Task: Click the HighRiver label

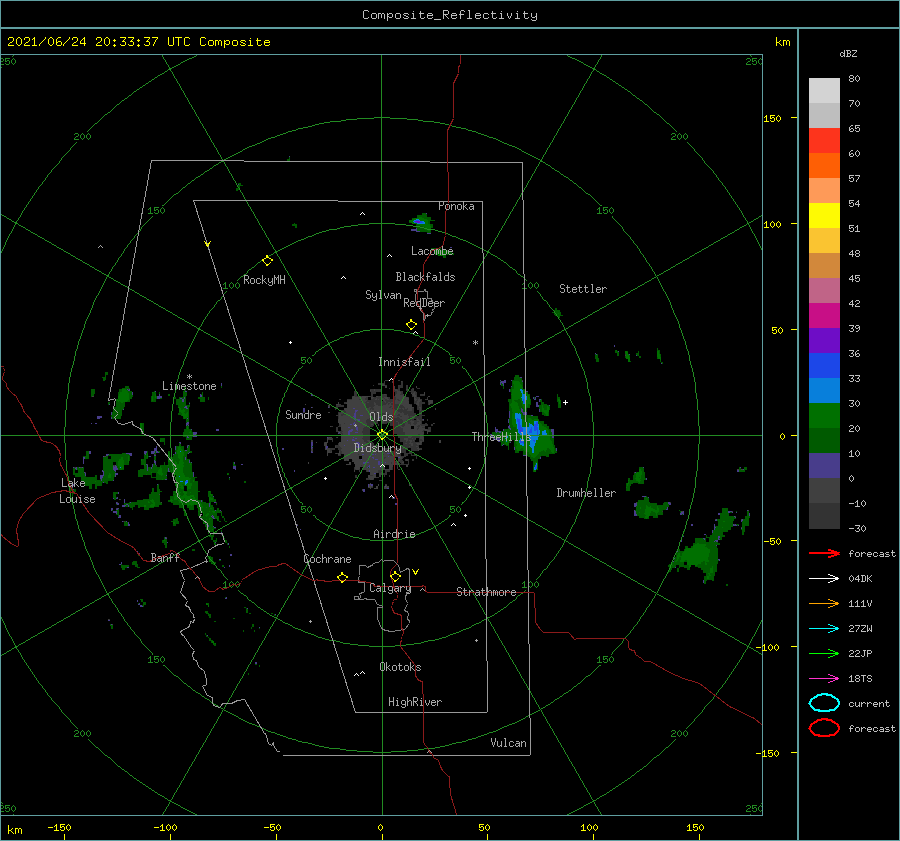Action: pos(415,702)
